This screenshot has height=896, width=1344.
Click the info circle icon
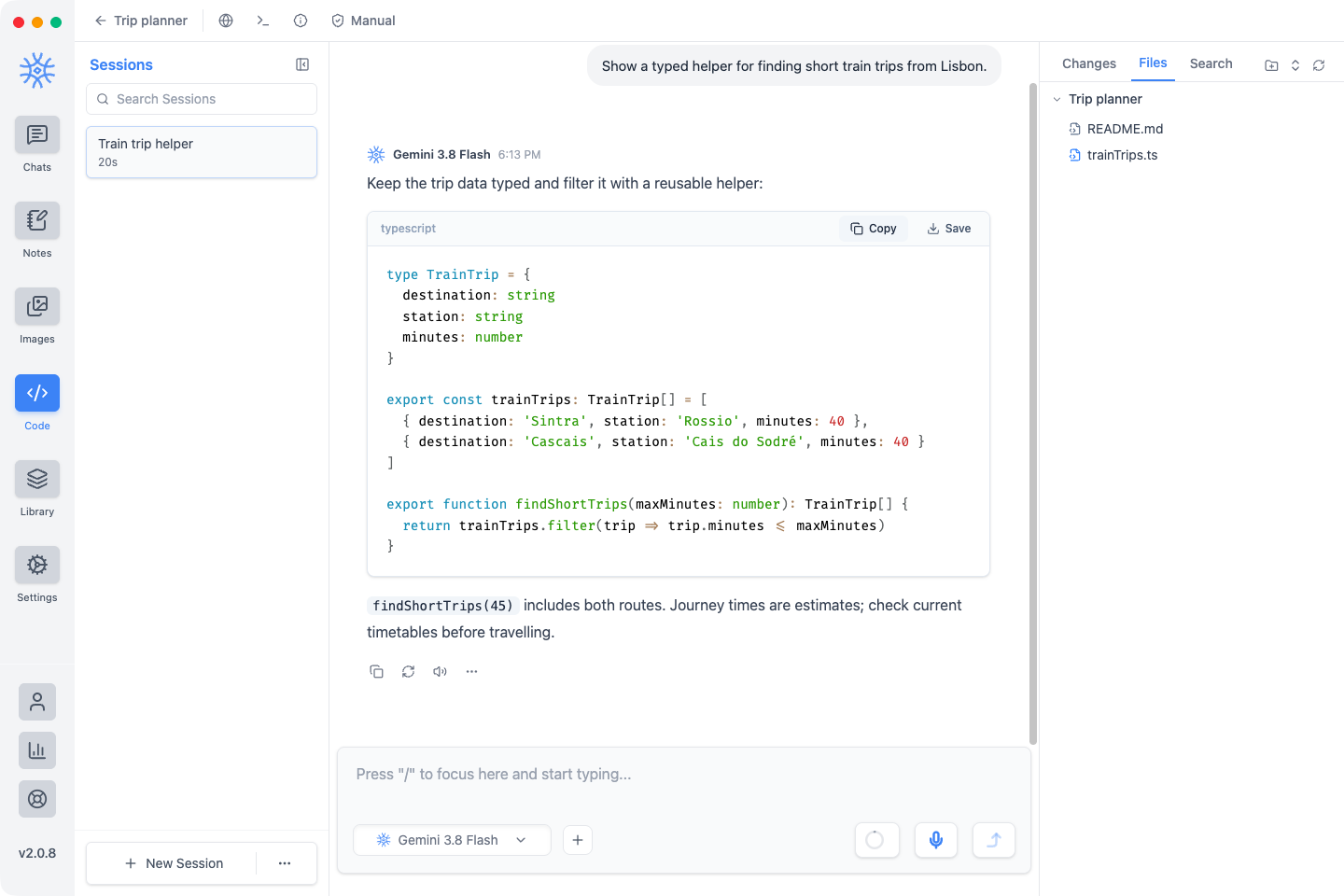[301, 21]
